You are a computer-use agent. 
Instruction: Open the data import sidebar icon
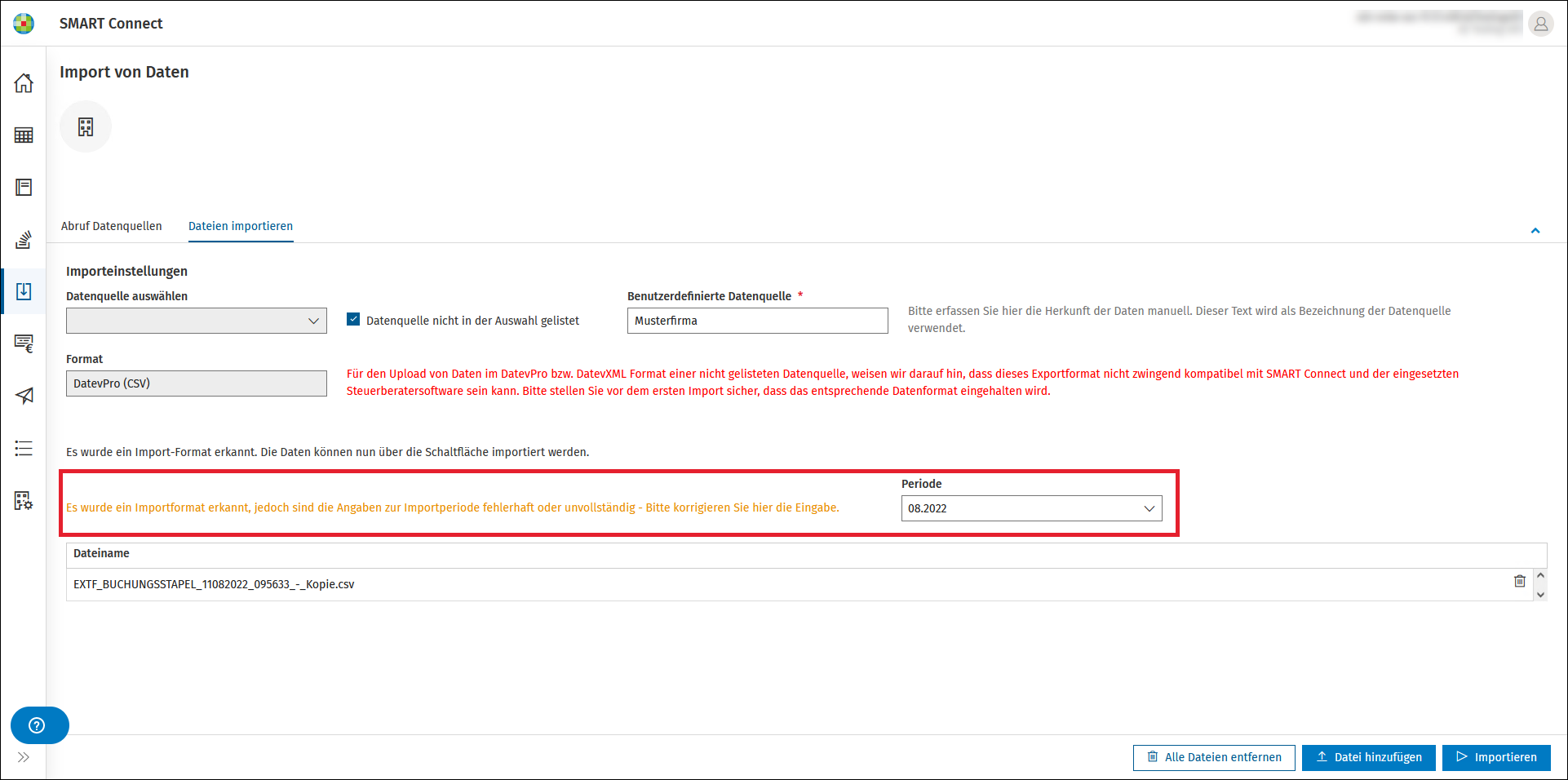click(x=24, y=291)
